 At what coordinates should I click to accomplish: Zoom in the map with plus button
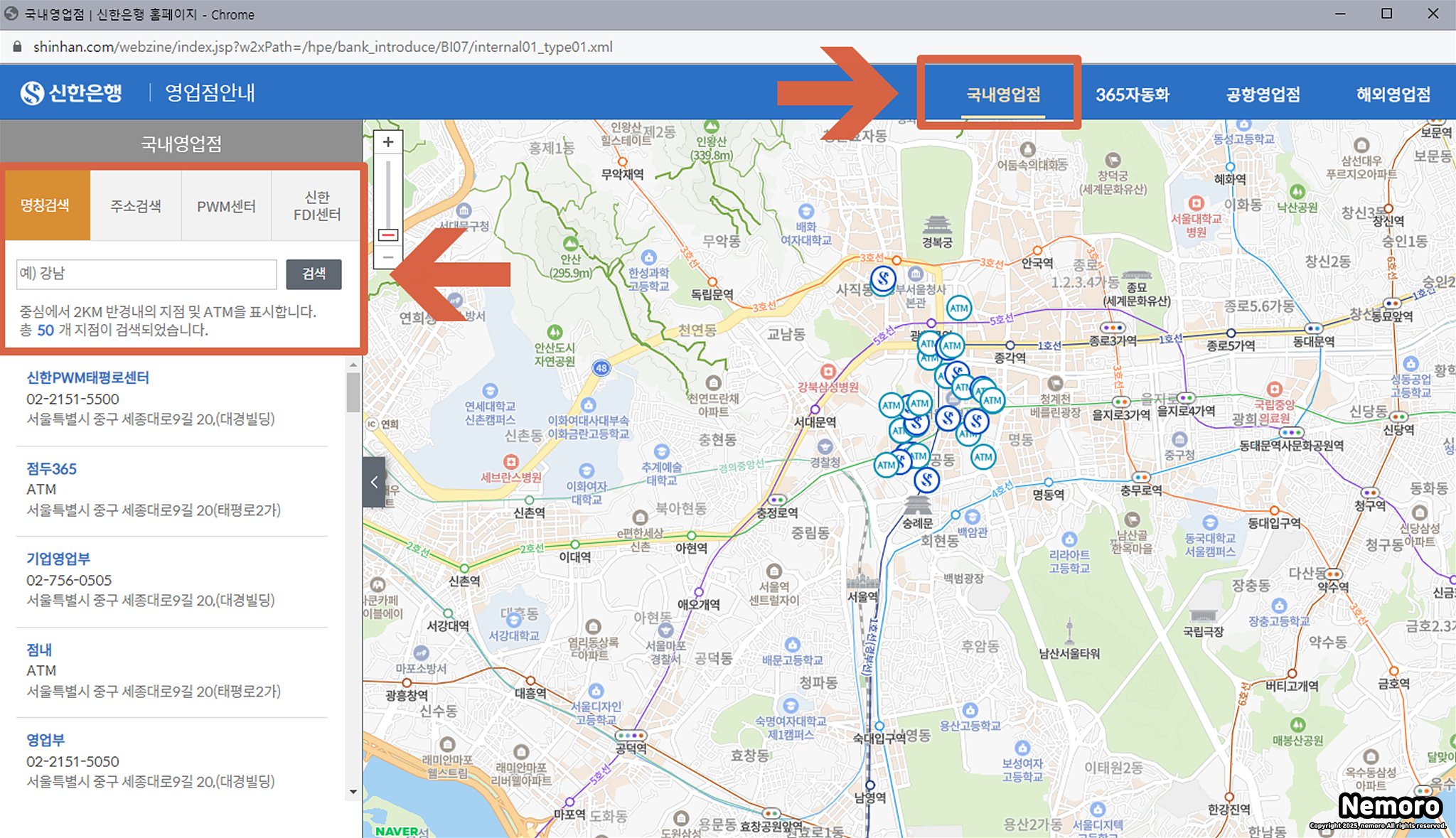coord(388,142)
